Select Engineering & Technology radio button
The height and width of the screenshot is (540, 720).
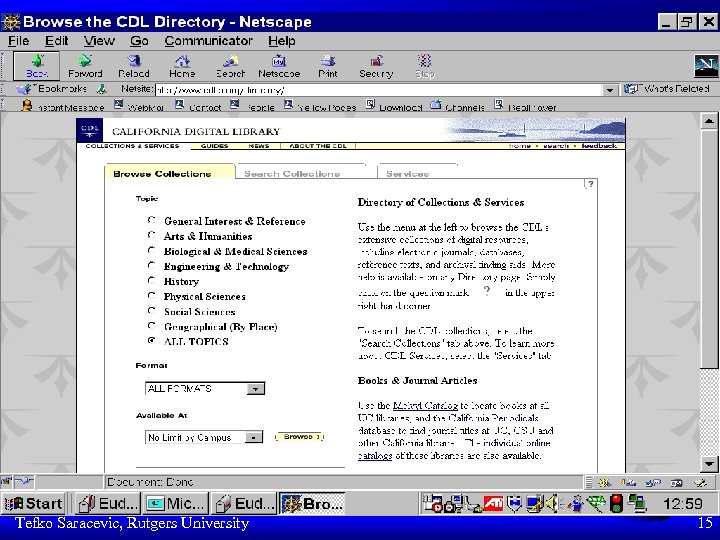(x=151, y=265)
